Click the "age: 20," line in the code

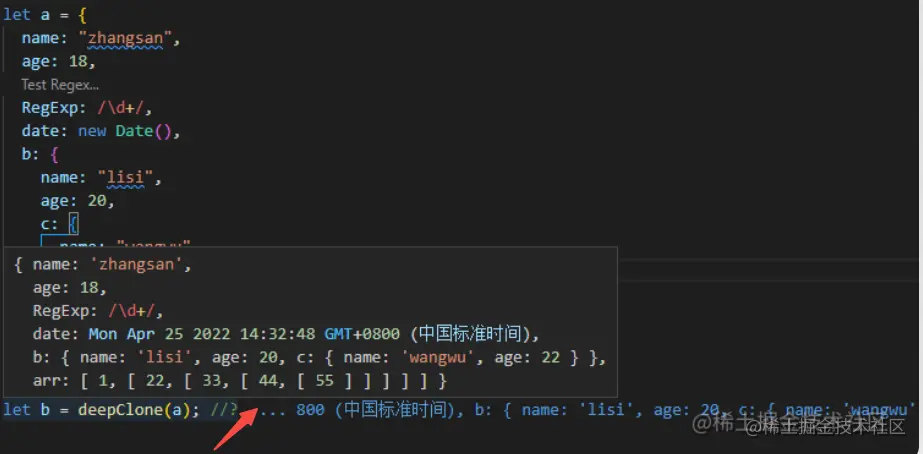pos(77,201)
